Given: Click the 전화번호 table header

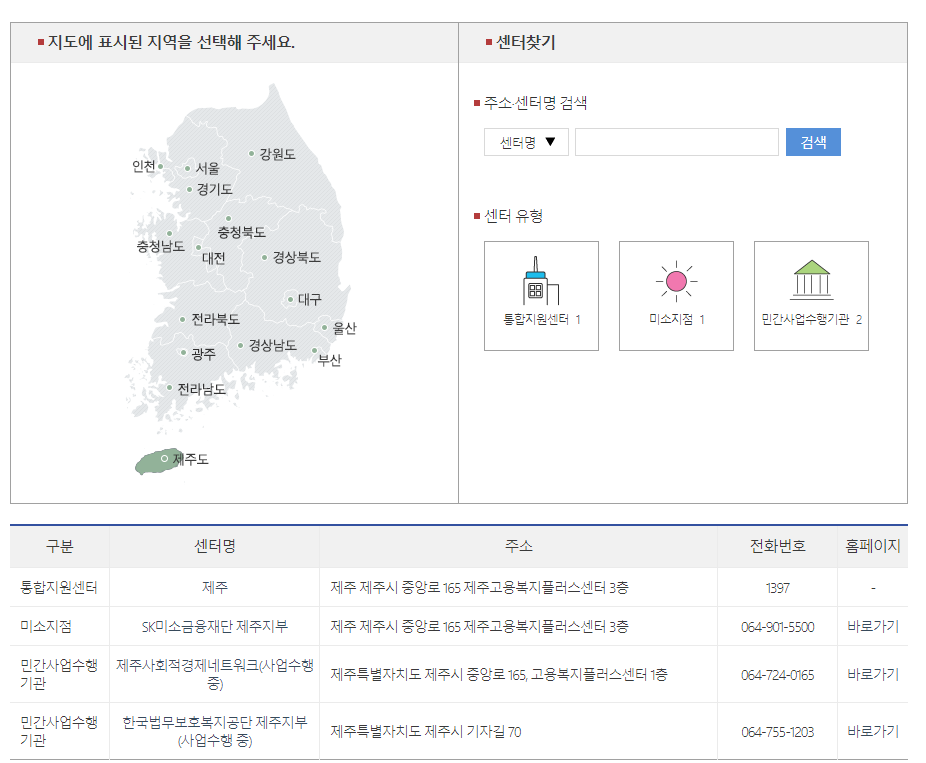Looking at the screenshot, I should click(779, 546).
